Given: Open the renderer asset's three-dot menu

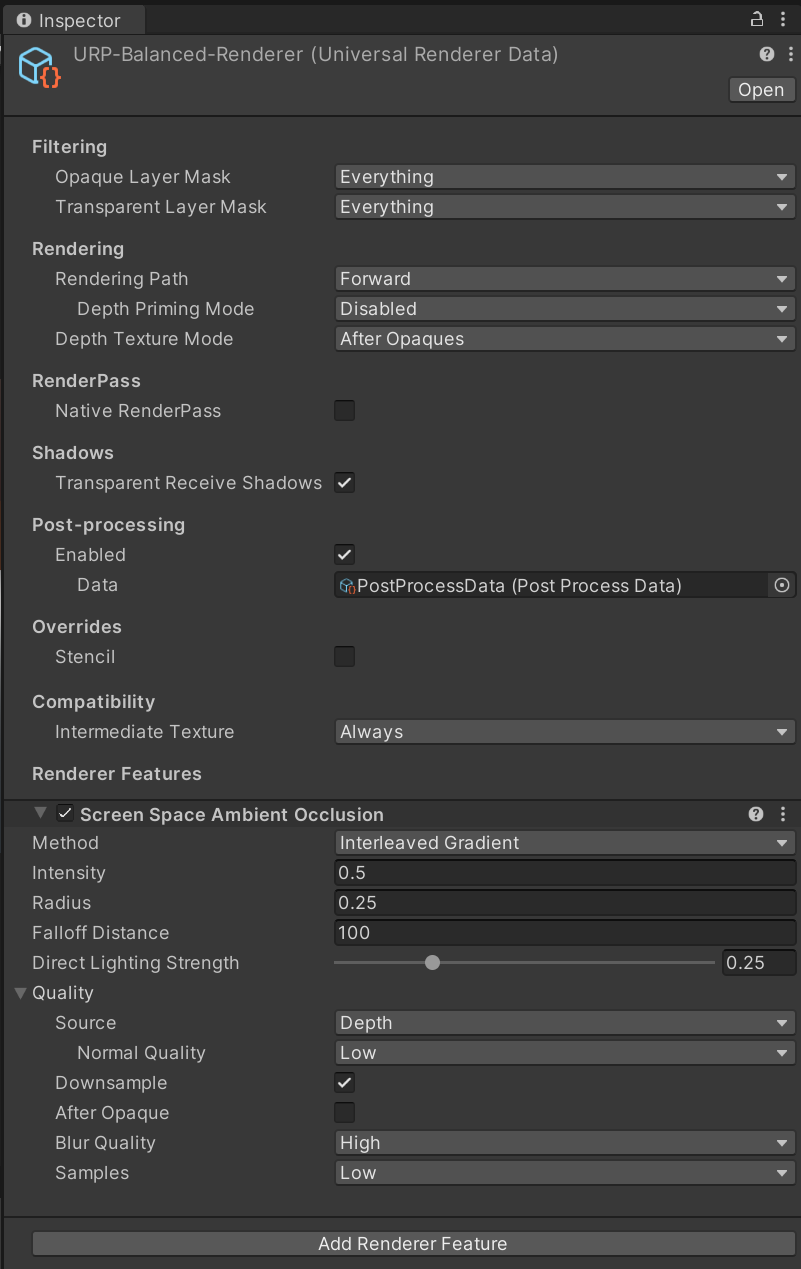Looking at the screenshot, I should pyautogui.click(x=785, y=55).
